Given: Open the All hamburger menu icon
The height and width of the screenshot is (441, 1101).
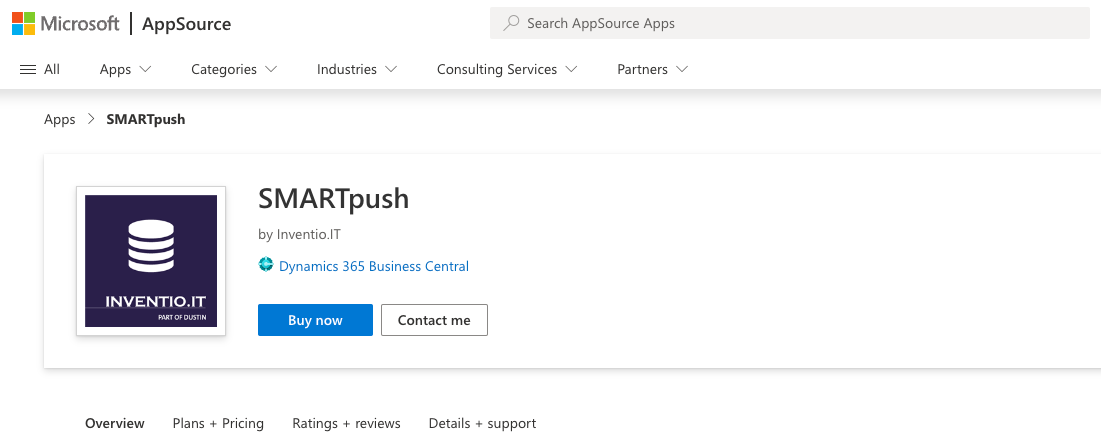Looking at the screenshot, I should coord(28,69).
